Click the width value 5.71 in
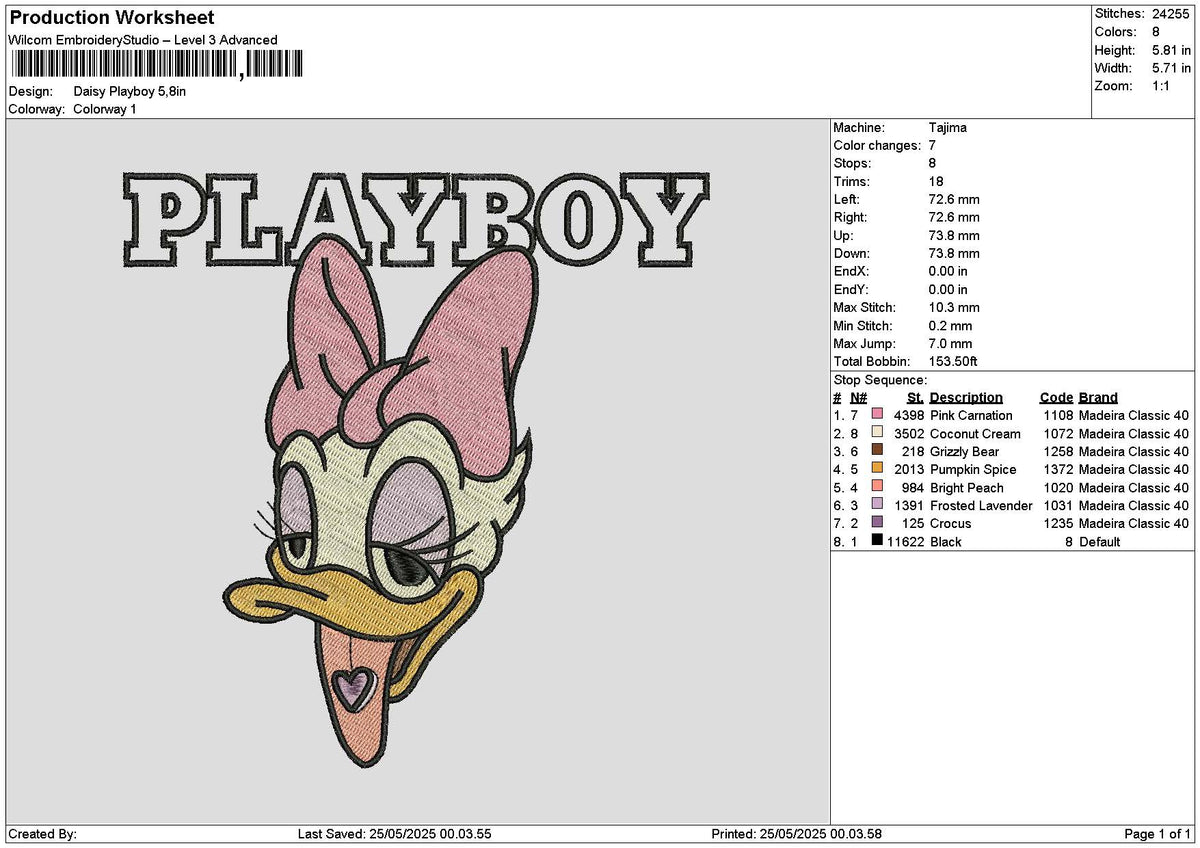 [1172, 68]
